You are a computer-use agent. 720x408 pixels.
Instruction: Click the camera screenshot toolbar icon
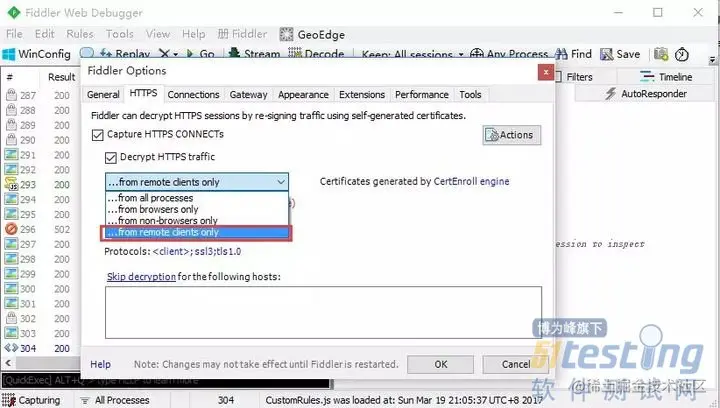click(x=661, y=54)
